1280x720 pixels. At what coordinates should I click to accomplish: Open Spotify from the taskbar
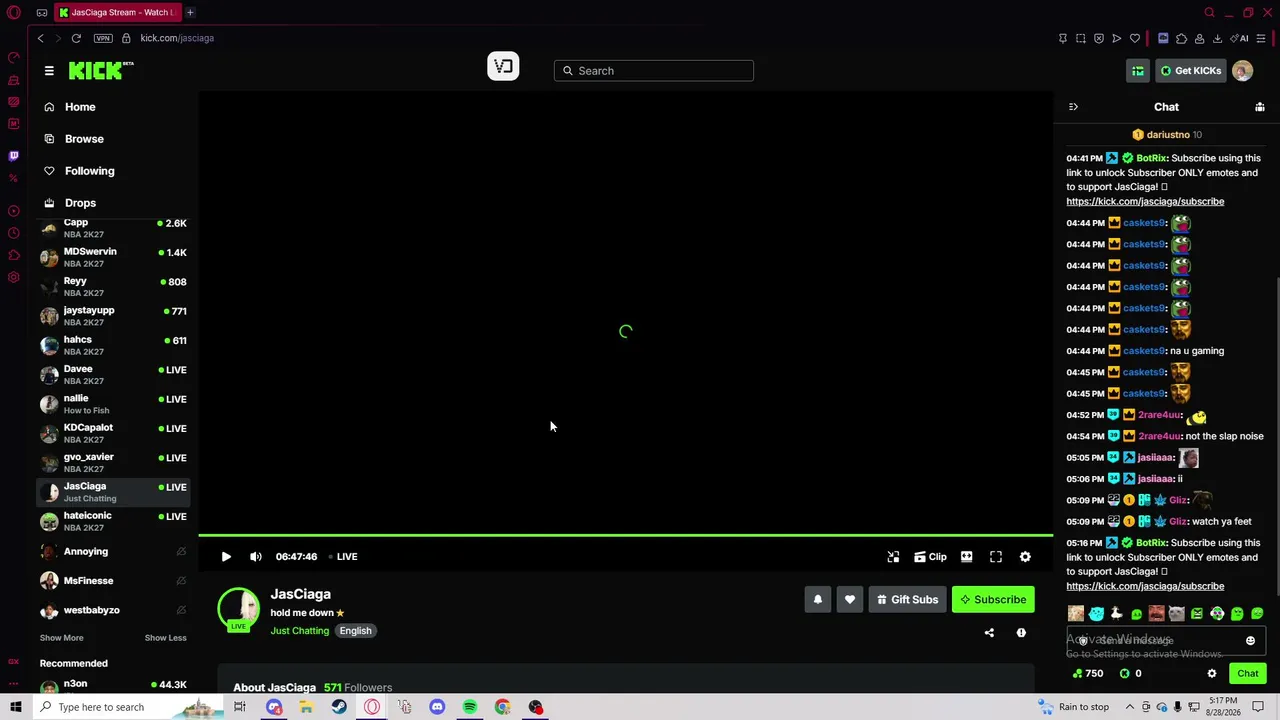[470, 707]
